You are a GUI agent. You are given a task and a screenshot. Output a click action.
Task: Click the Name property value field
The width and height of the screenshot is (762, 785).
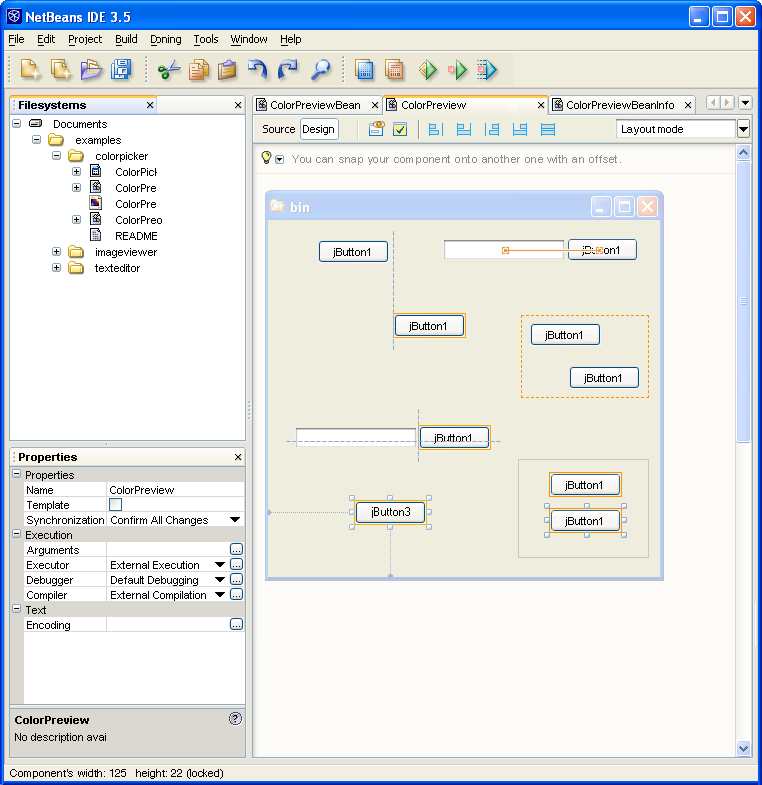175,490
